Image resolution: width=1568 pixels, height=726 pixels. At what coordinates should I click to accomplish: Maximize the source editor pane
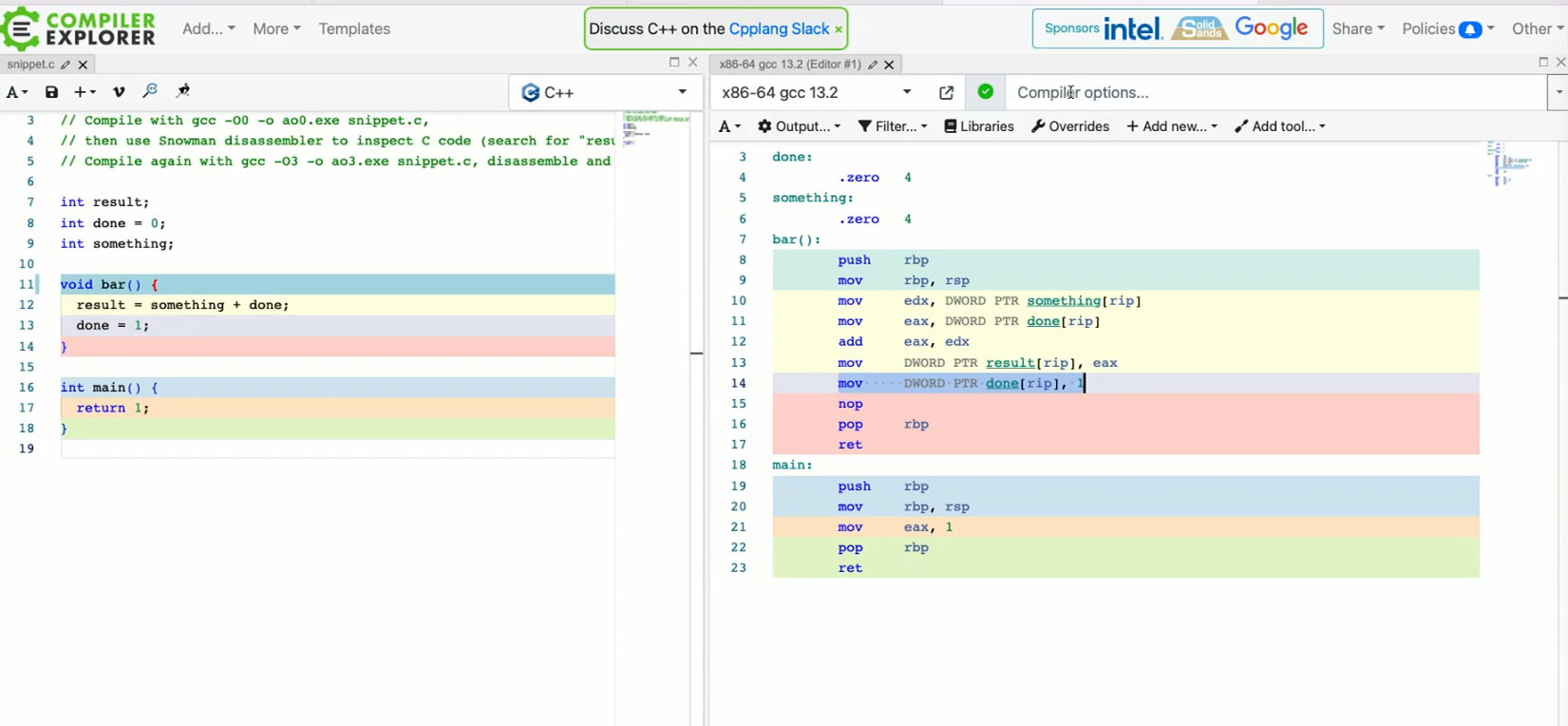[x=674, y=62]
